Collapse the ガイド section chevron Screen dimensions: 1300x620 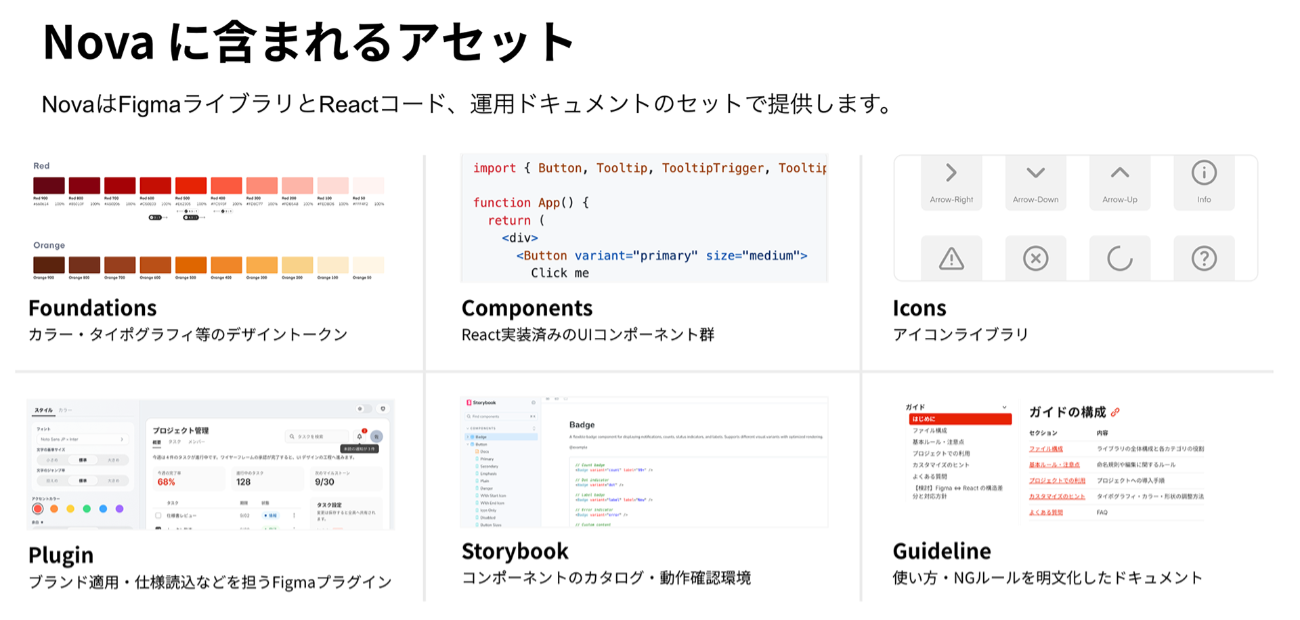pyautogui.click(x=1004, y=407)
